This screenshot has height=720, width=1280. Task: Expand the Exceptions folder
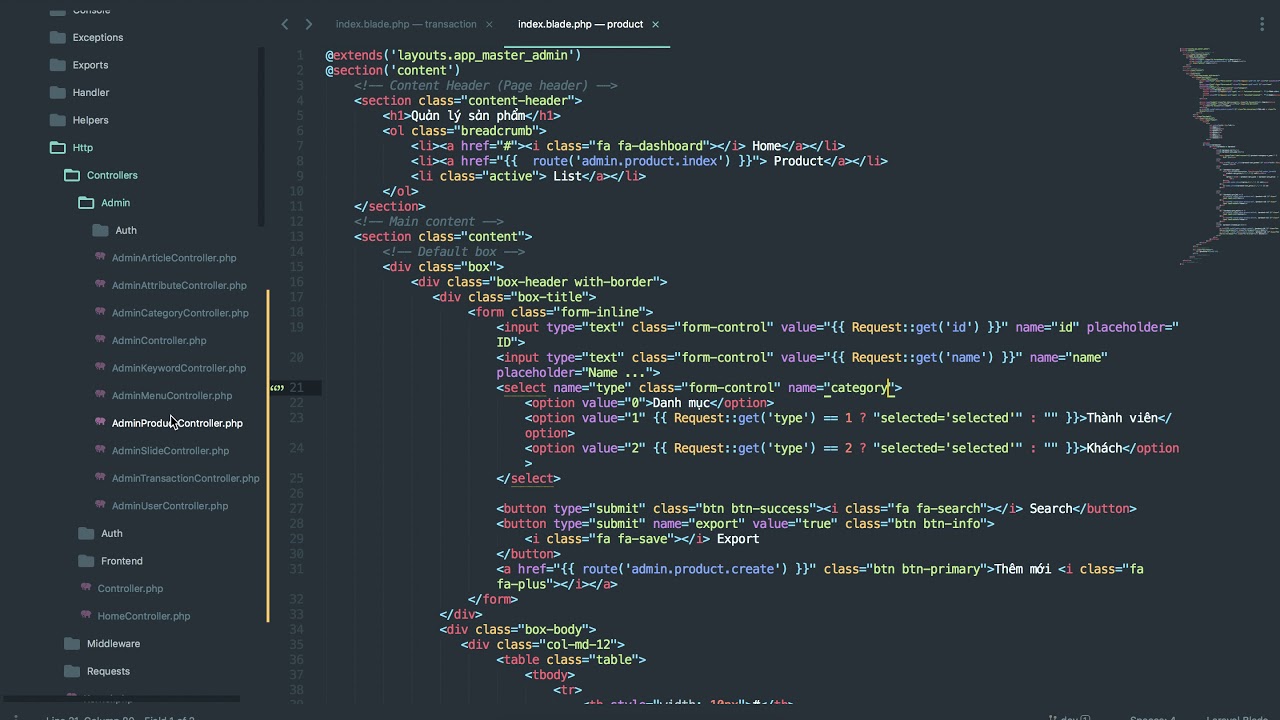98,37
